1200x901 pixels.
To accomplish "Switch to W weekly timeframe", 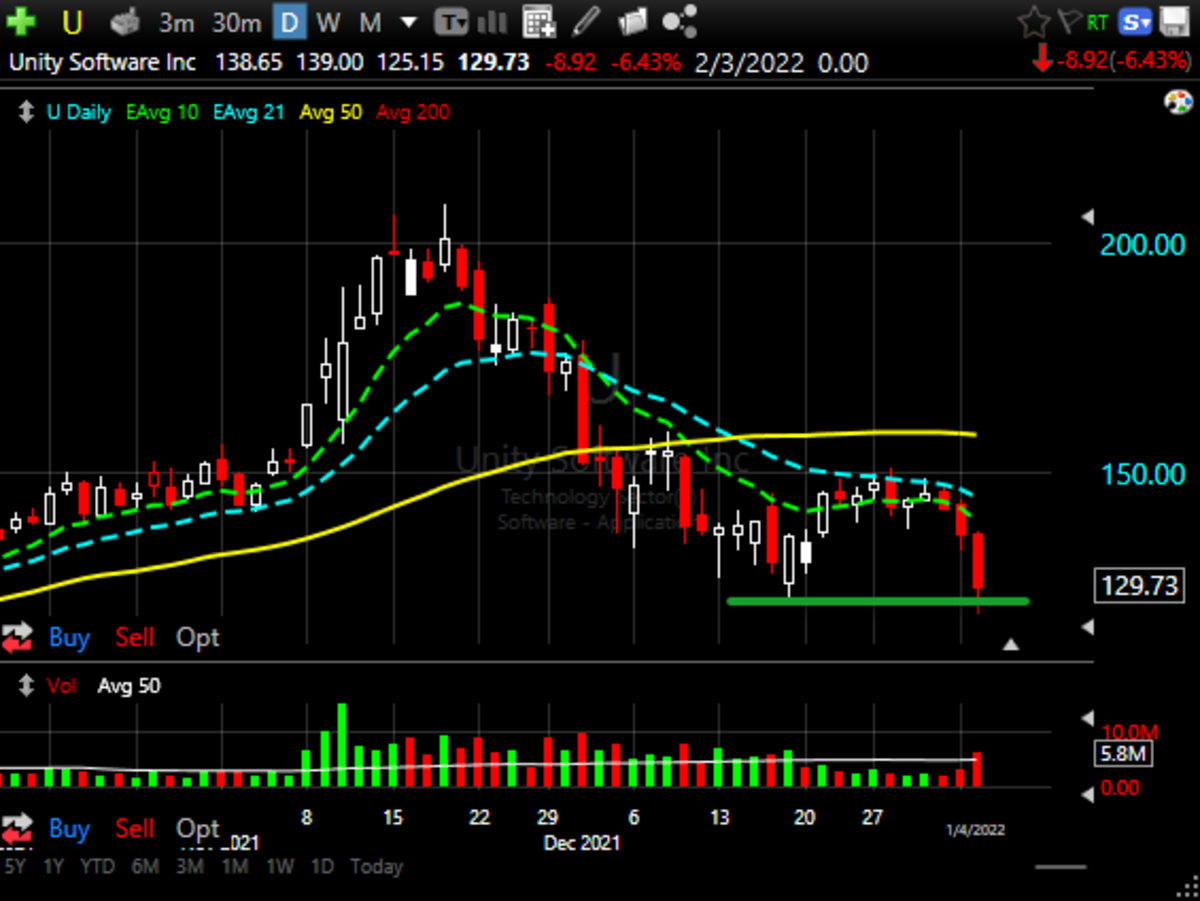I will (x=327, y=21).
